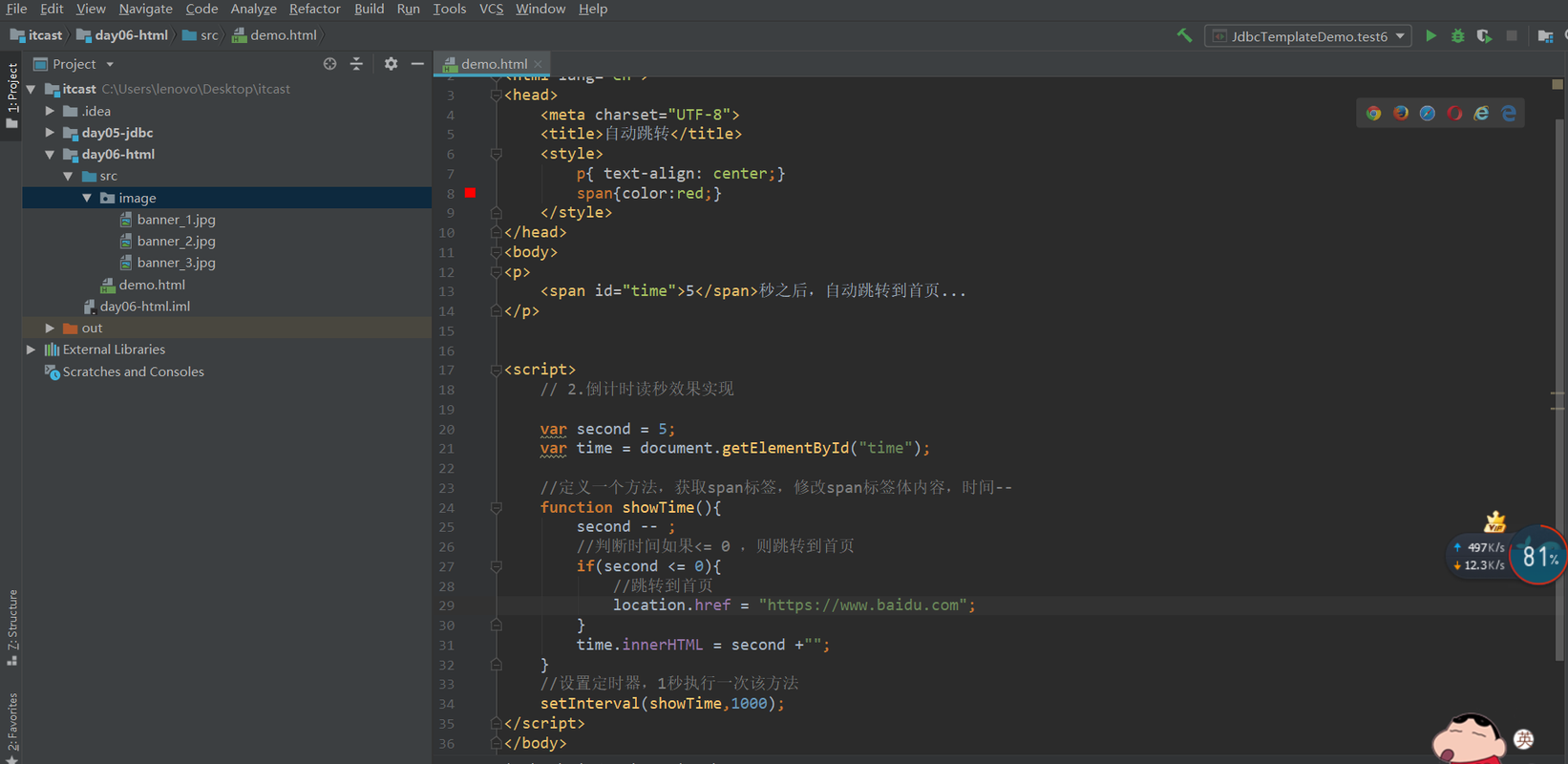This screenshot has height=764, width=1568.
Task: Select banner_1.jpg in project tree
Action: point(176,220)
